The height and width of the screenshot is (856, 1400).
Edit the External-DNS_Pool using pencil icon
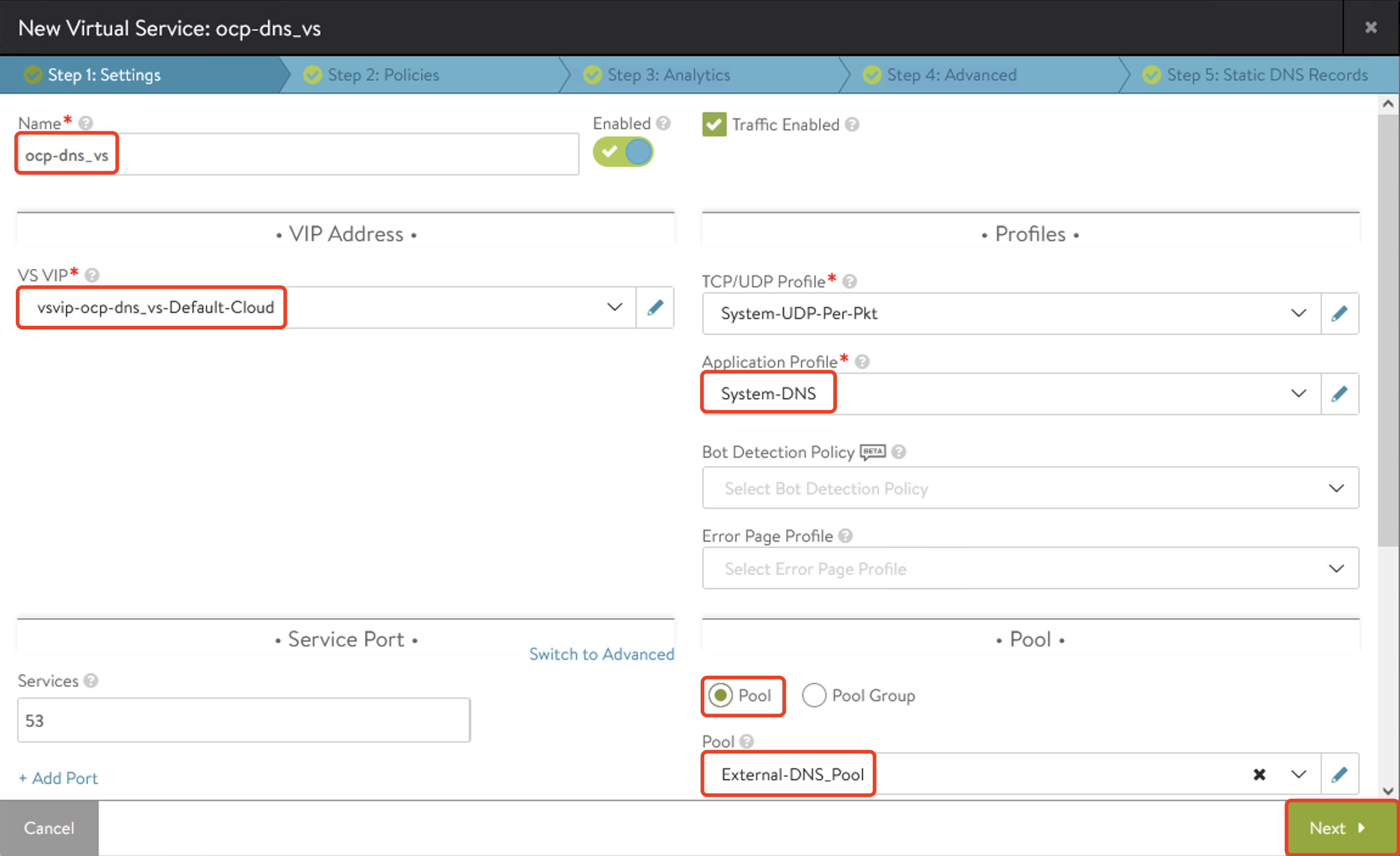point(1339,774)
